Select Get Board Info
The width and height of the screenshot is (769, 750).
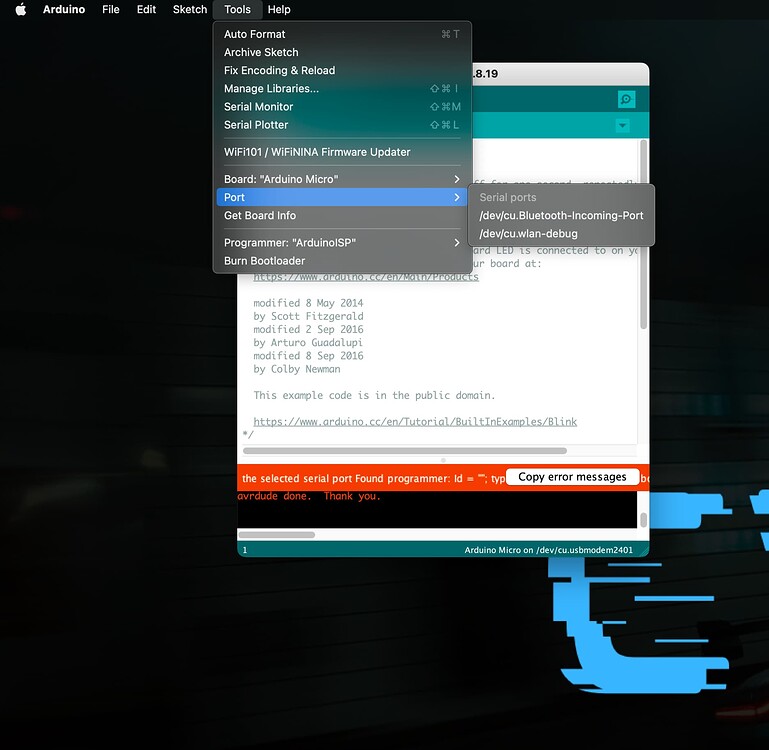(x=342, y=215)
